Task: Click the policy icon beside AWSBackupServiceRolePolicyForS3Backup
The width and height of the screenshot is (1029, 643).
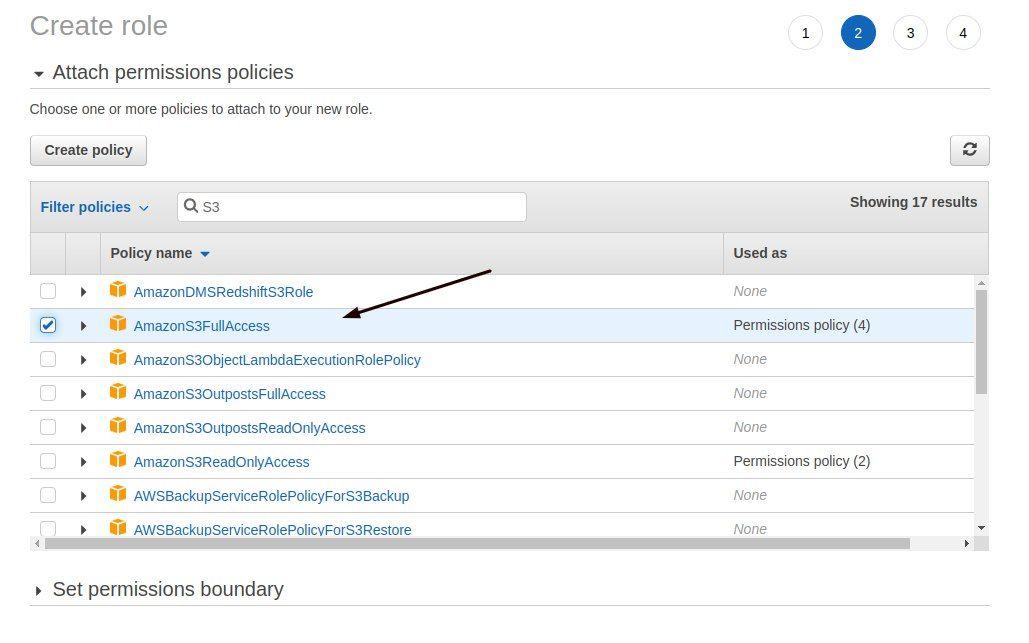Action: pyautogui.click(x=118, y=493)
